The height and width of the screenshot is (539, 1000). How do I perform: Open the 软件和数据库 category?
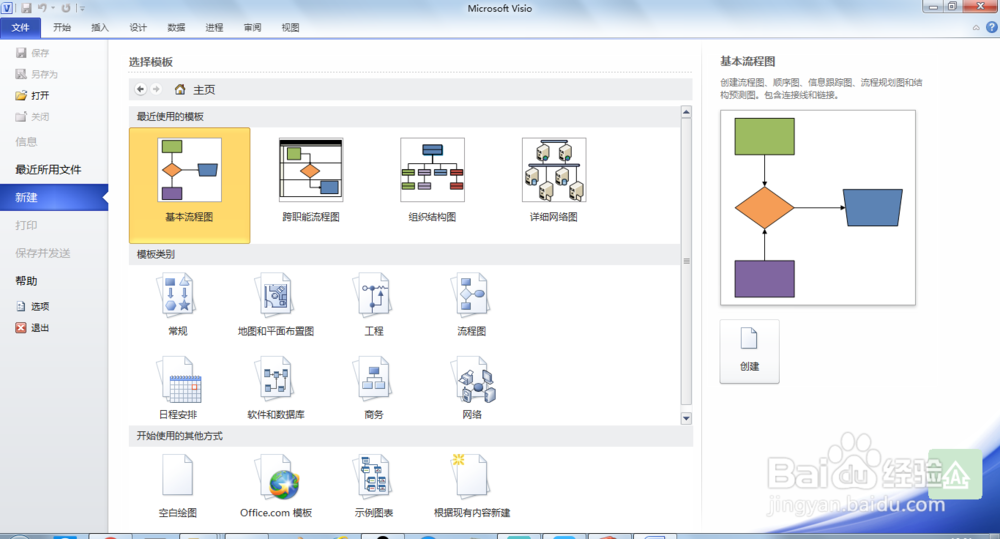276,388
